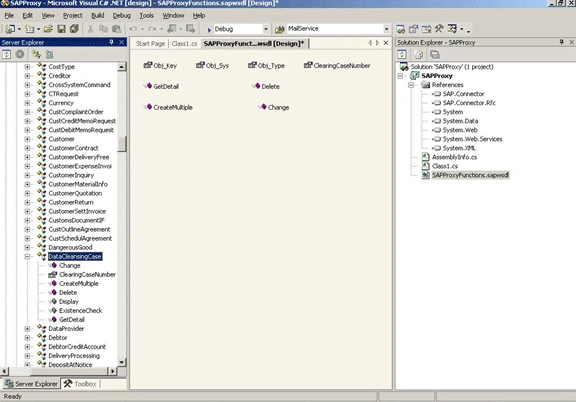Click the Navigate Backward toolbar icon
The height and width of the screenshot is (402, 576).
[172, 29]
